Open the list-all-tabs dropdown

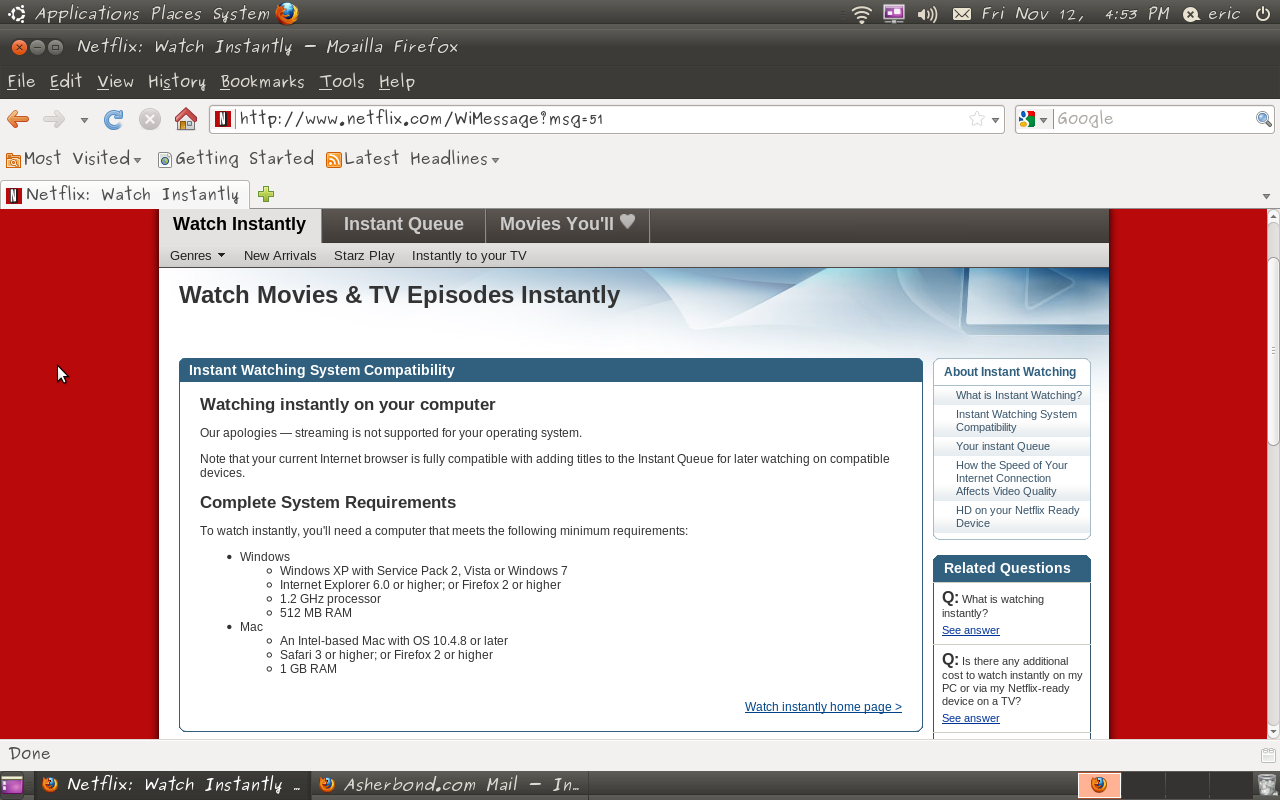(1266, 196)
